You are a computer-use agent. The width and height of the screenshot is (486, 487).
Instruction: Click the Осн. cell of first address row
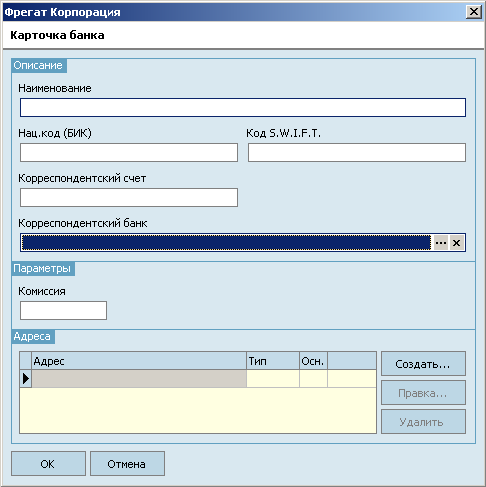click(x=313, y=379)
